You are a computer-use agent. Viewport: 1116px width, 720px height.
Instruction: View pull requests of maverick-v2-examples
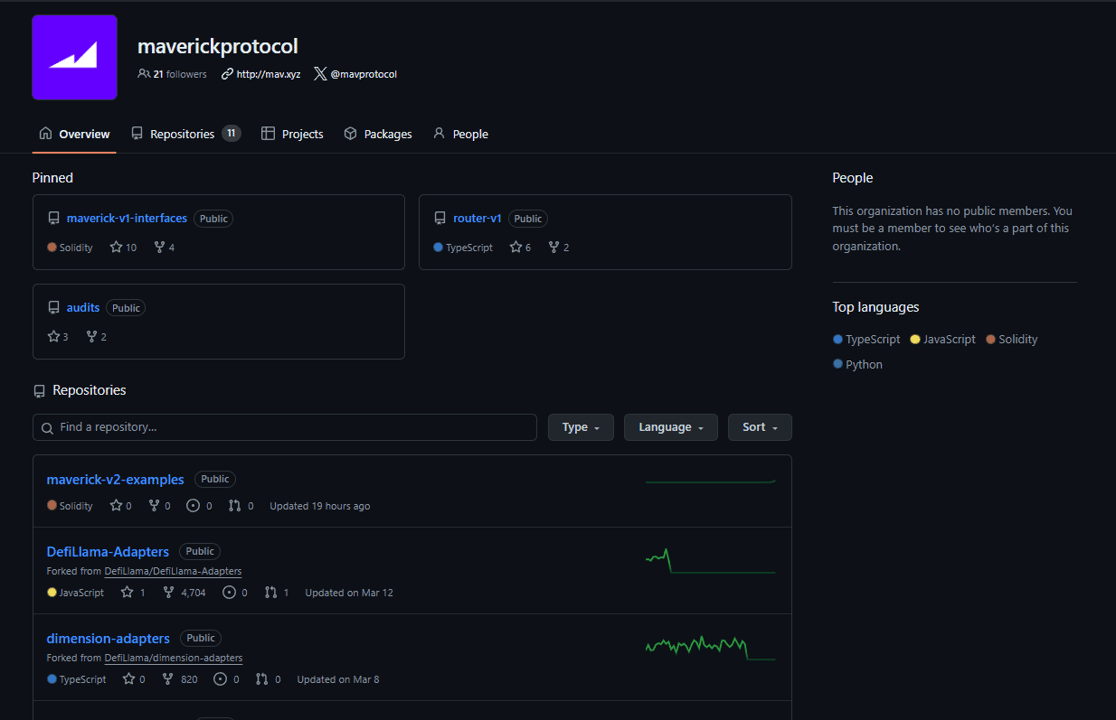click(241, 506)
